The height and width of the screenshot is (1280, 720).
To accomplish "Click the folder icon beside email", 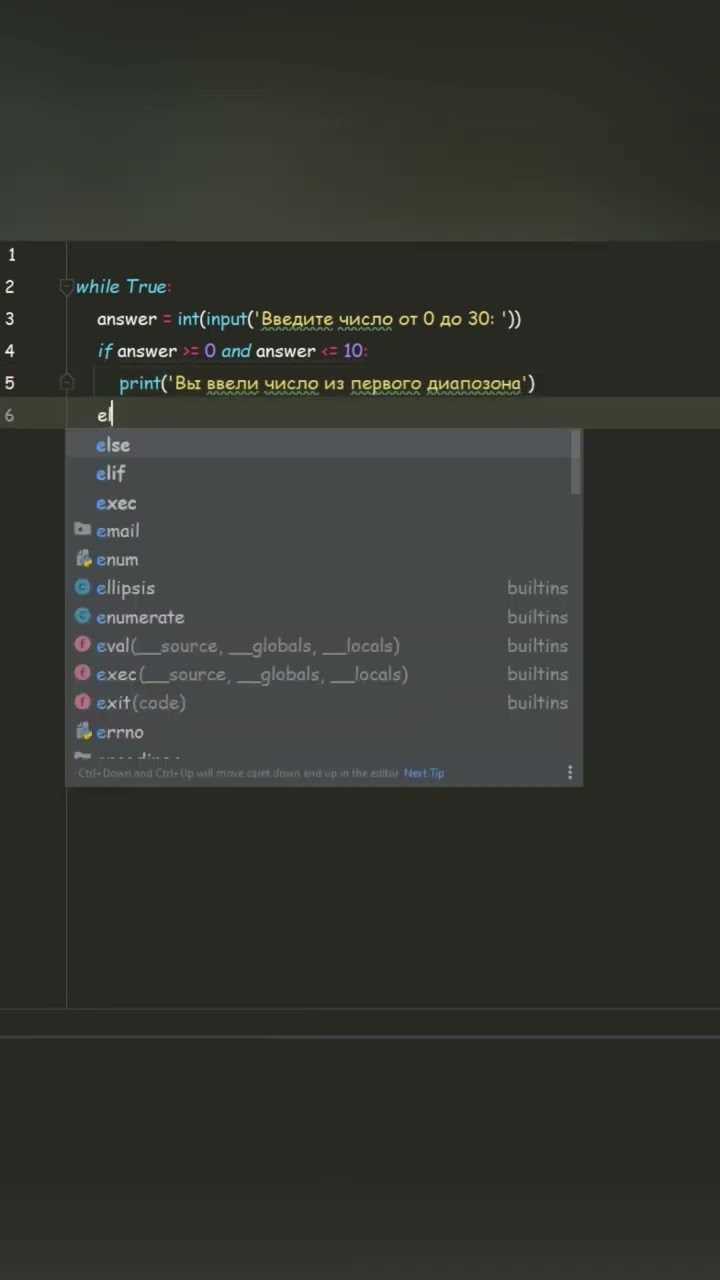I will (x=83, y=530).
